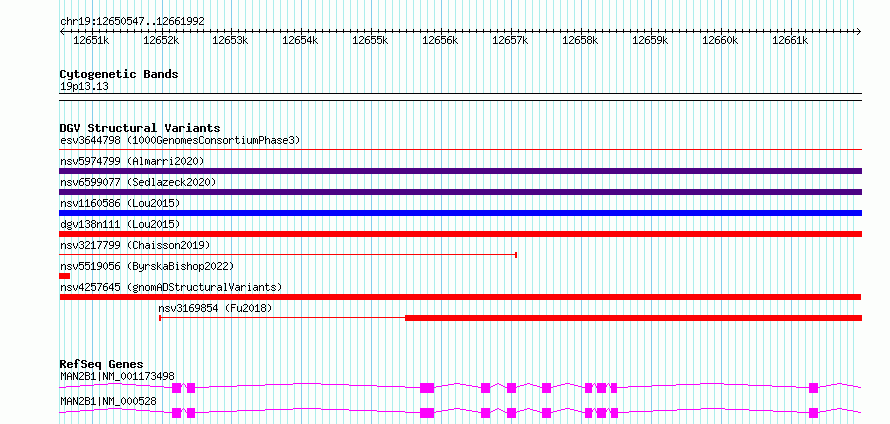890x424 pixels.
Task: Open variant label nsv5974799 (Almarri2020)
Action: tap(132, 161)
